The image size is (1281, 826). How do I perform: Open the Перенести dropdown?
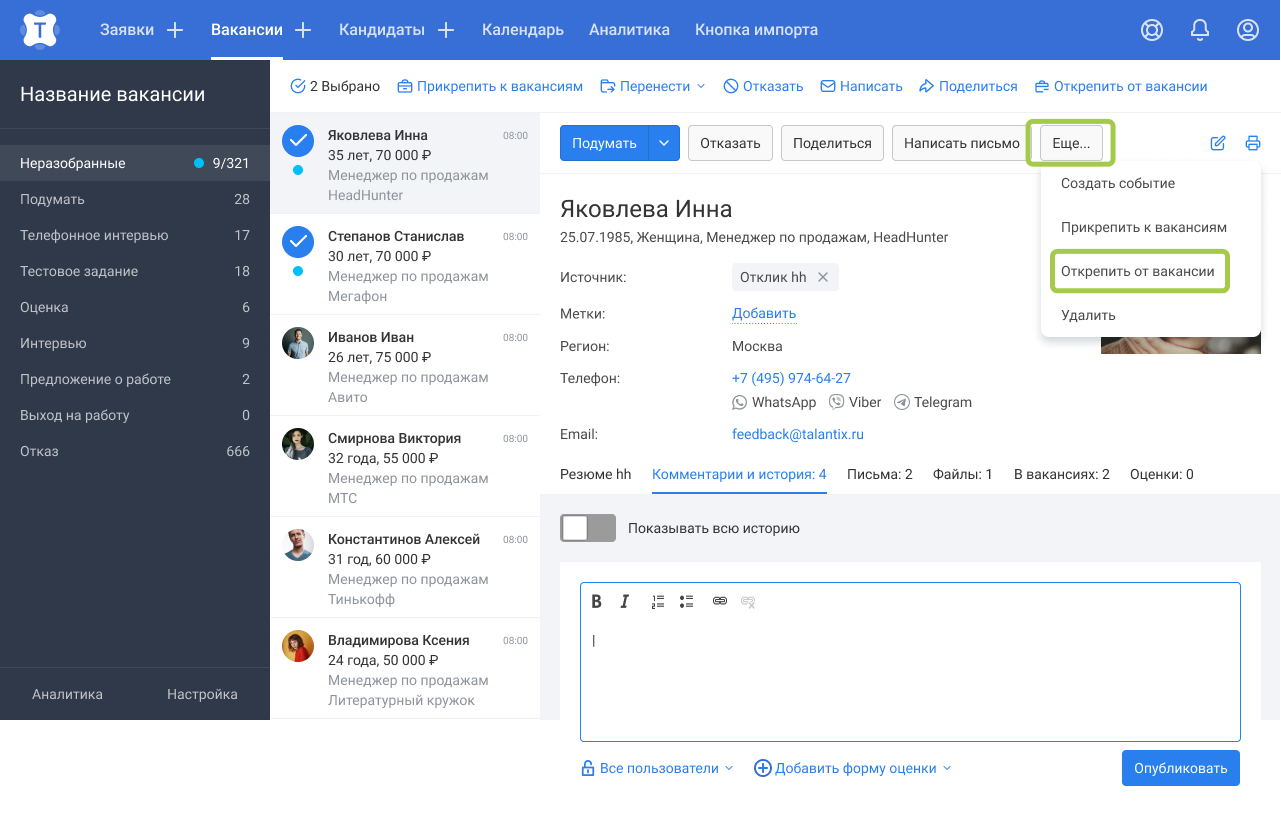coord(652,86)
